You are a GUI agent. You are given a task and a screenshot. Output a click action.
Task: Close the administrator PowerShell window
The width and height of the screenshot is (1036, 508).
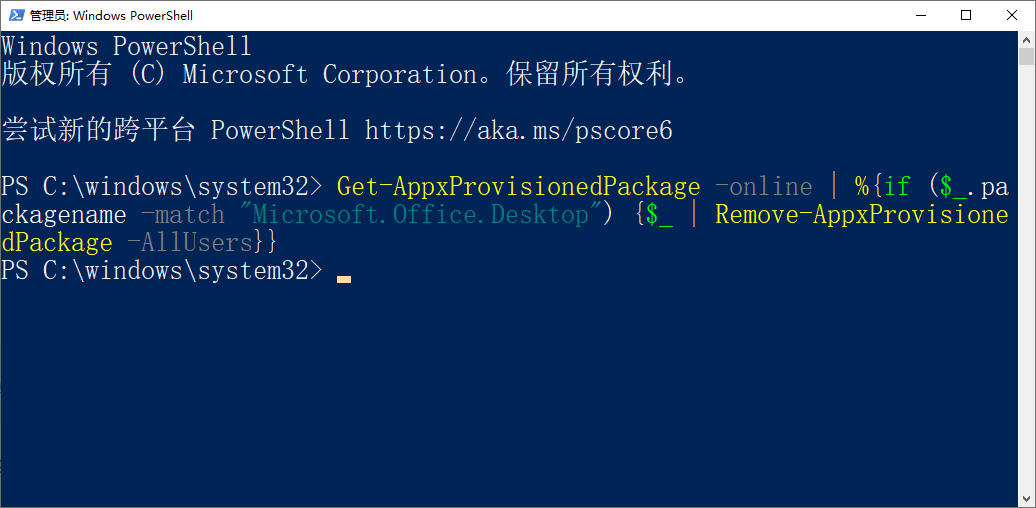tap(1012, 15)
